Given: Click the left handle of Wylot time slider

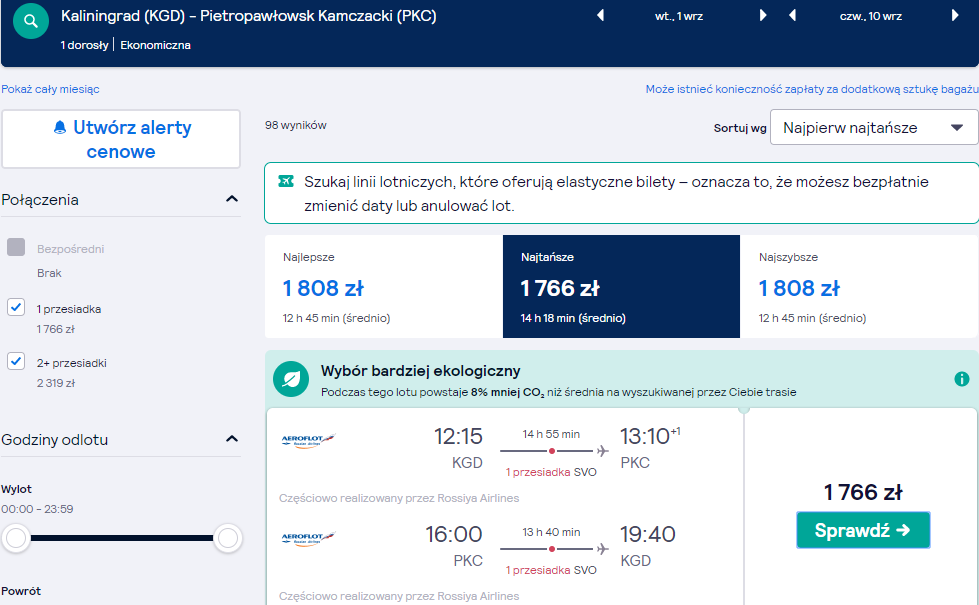Looking at the screenshot, I should point(16,538).
